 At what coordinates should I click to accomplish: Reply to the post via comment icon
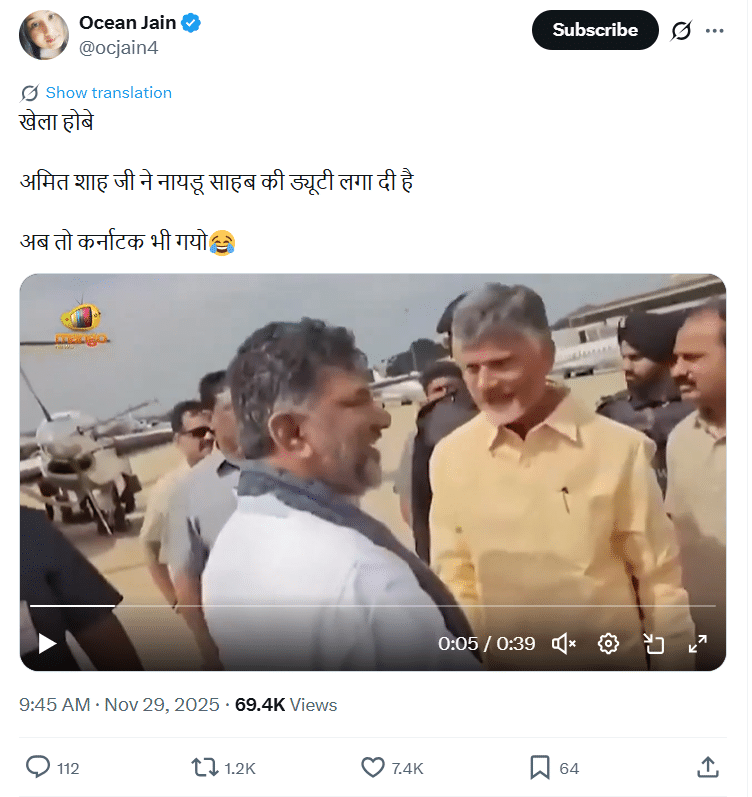click(38, 767)
